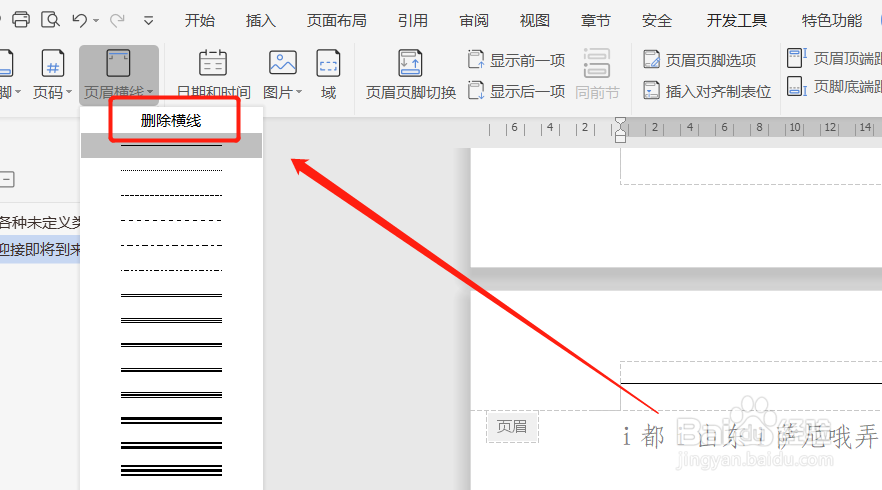
Task: Undo the last action
Action: coord(79,20)
